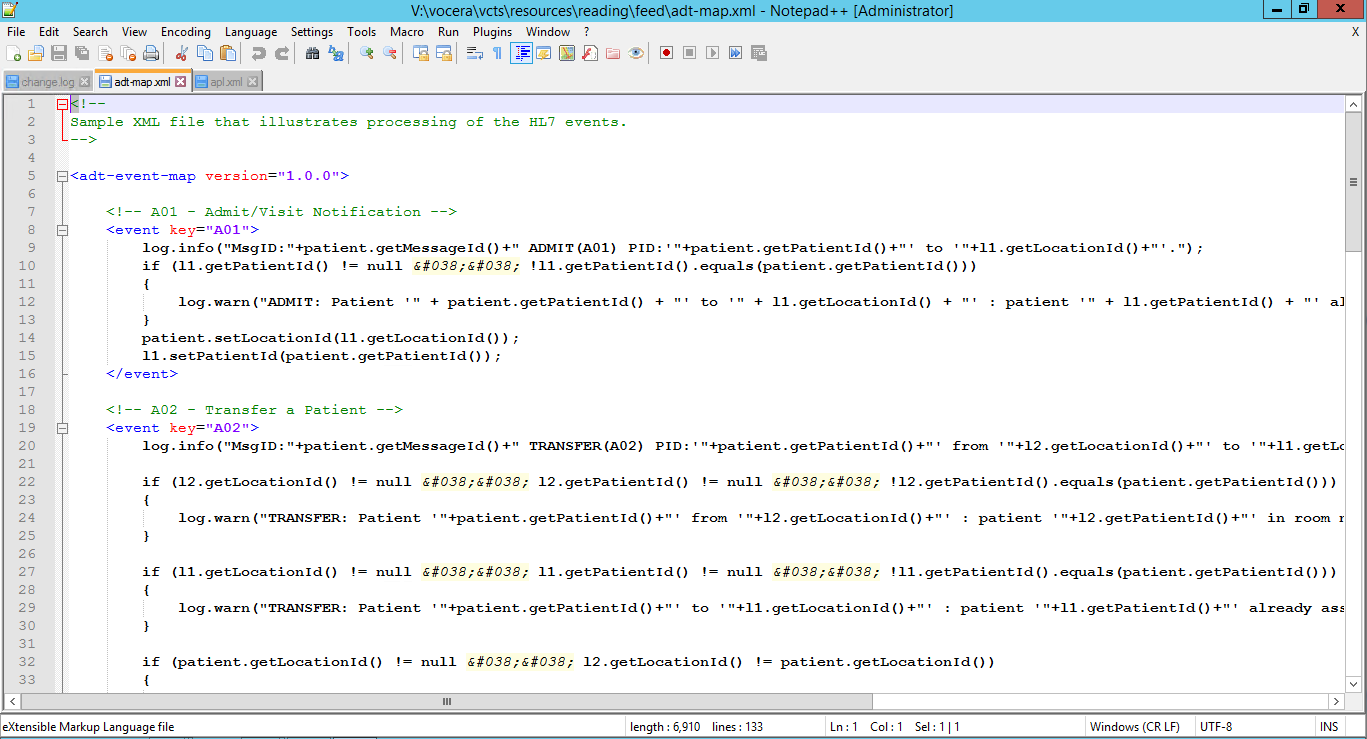
Task: Toggle Show All Characters pilcrow icon
Action: coord(497,53)
